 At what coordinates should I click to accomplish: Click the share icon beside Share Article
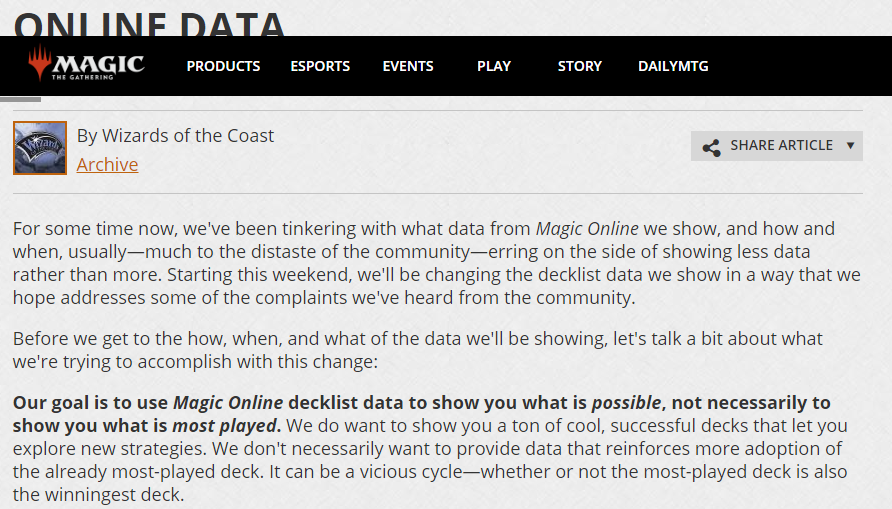point(711,147)
